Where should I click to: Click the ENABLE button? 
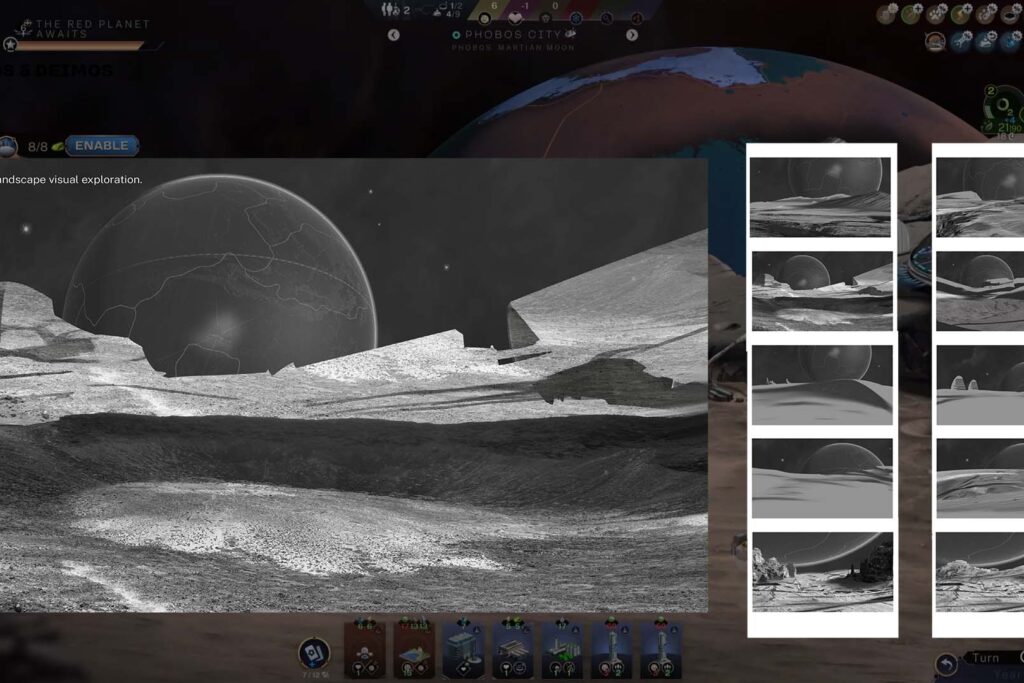pos(101,146)
